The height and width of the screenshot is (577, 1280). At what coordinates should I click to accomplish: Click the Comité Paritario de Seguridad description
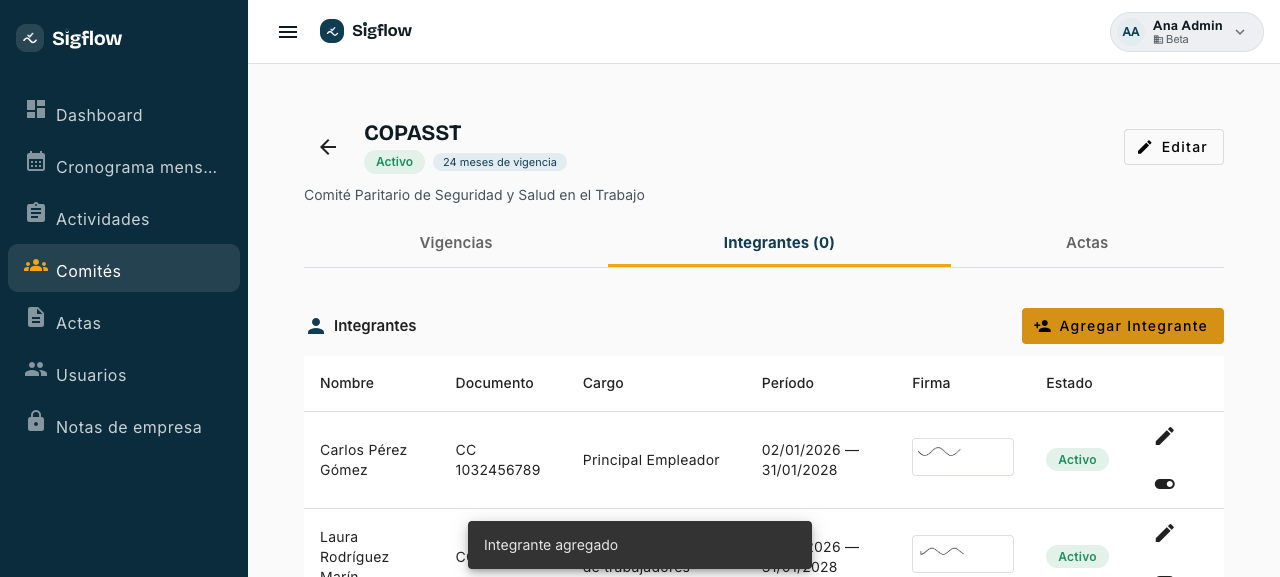(x=474, y=195)
